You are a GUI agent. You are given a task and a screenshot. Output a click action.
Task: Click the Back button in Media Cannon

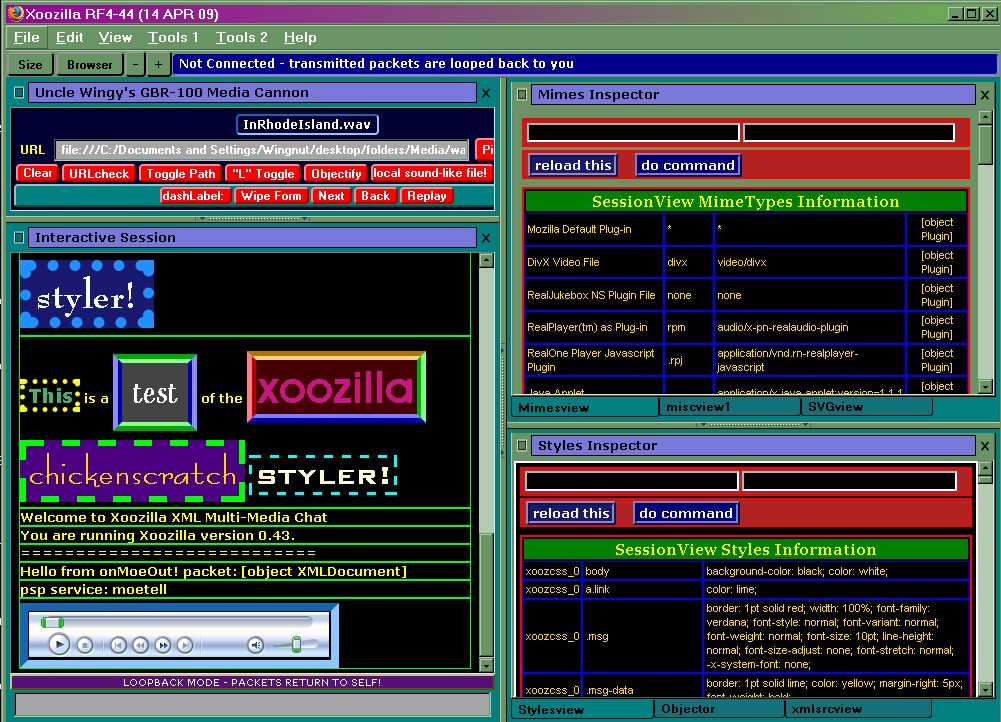click(x=375, y=196)
